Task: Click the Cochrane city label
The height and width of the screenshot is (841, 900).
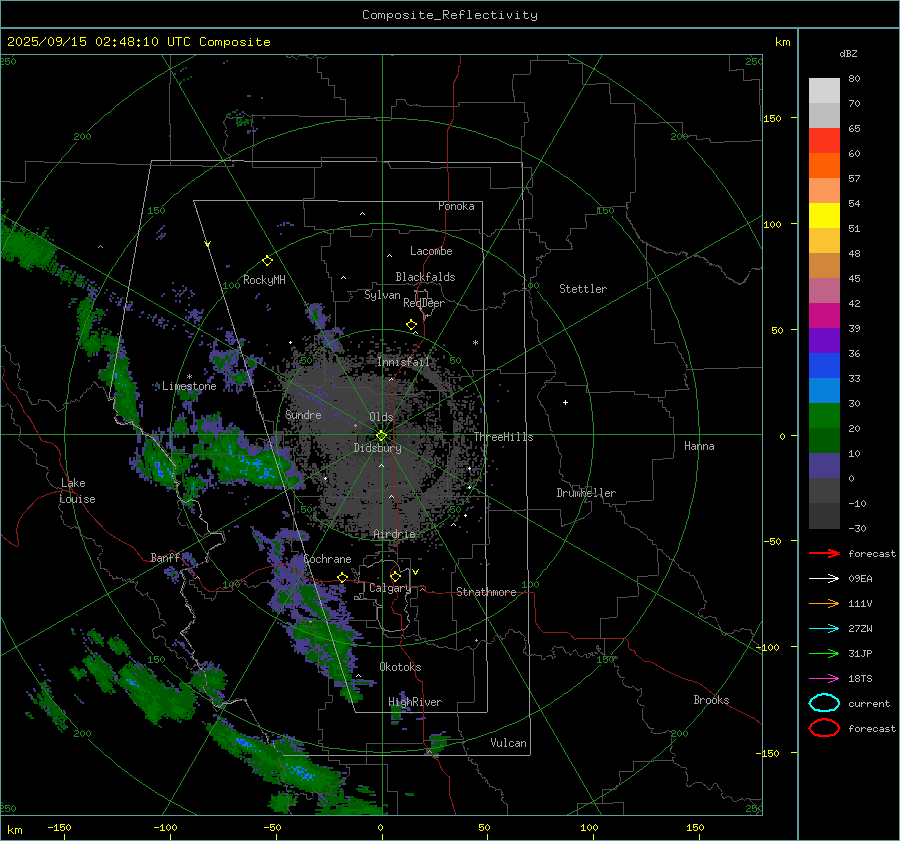Action: point(327,559)
